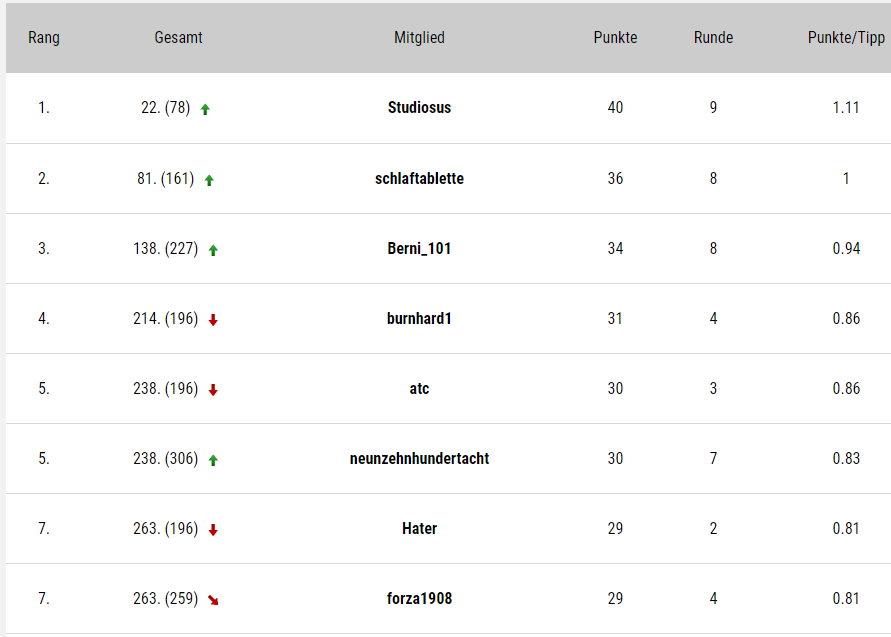Sort table by the Rang column header
The image size is (891, 637).
[44, 38]
